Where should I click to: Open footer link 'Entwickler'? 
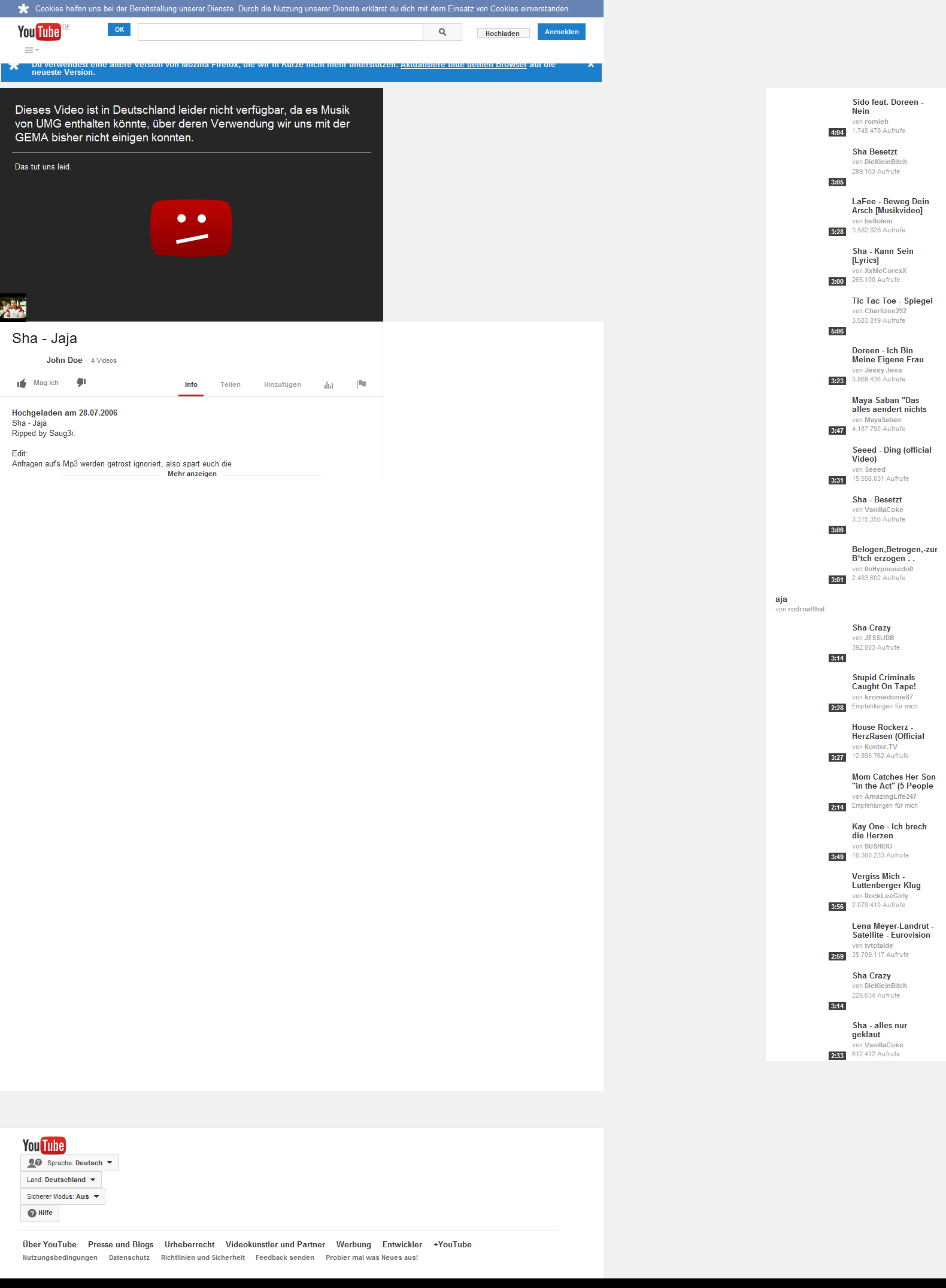point(402,1244)
